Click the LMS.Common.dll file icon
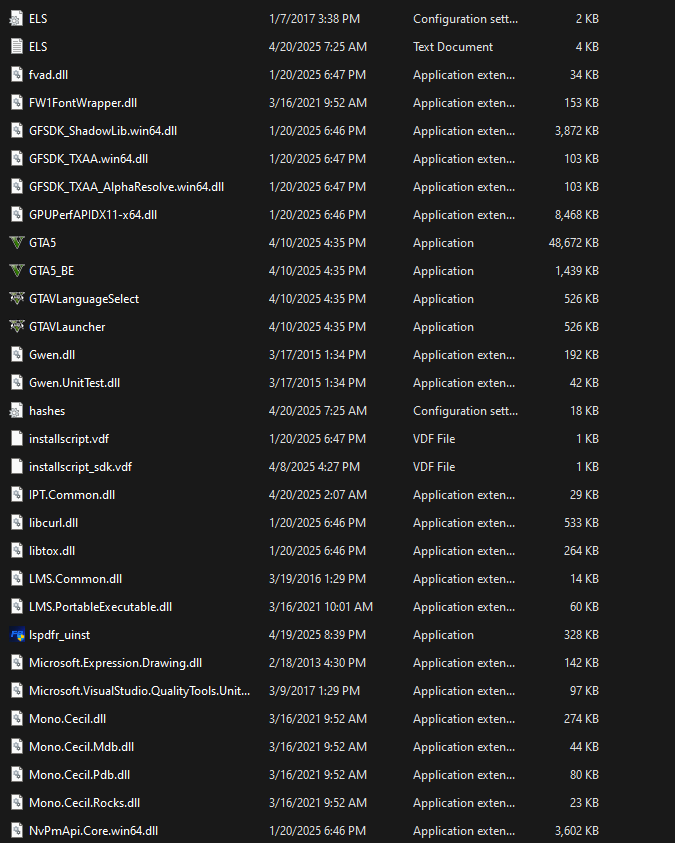 pos(17,578)
